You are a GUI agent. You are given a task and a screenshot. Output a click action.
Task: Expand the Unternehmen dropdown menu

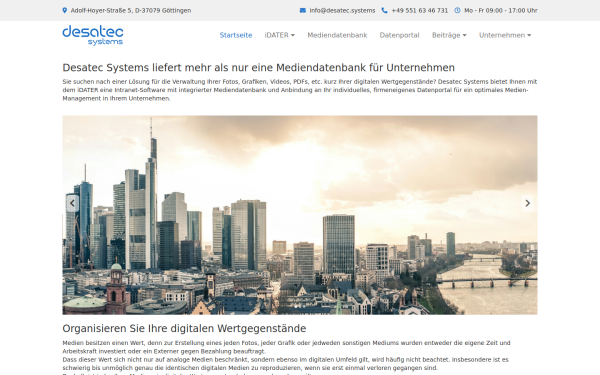[x=505, y=35]
